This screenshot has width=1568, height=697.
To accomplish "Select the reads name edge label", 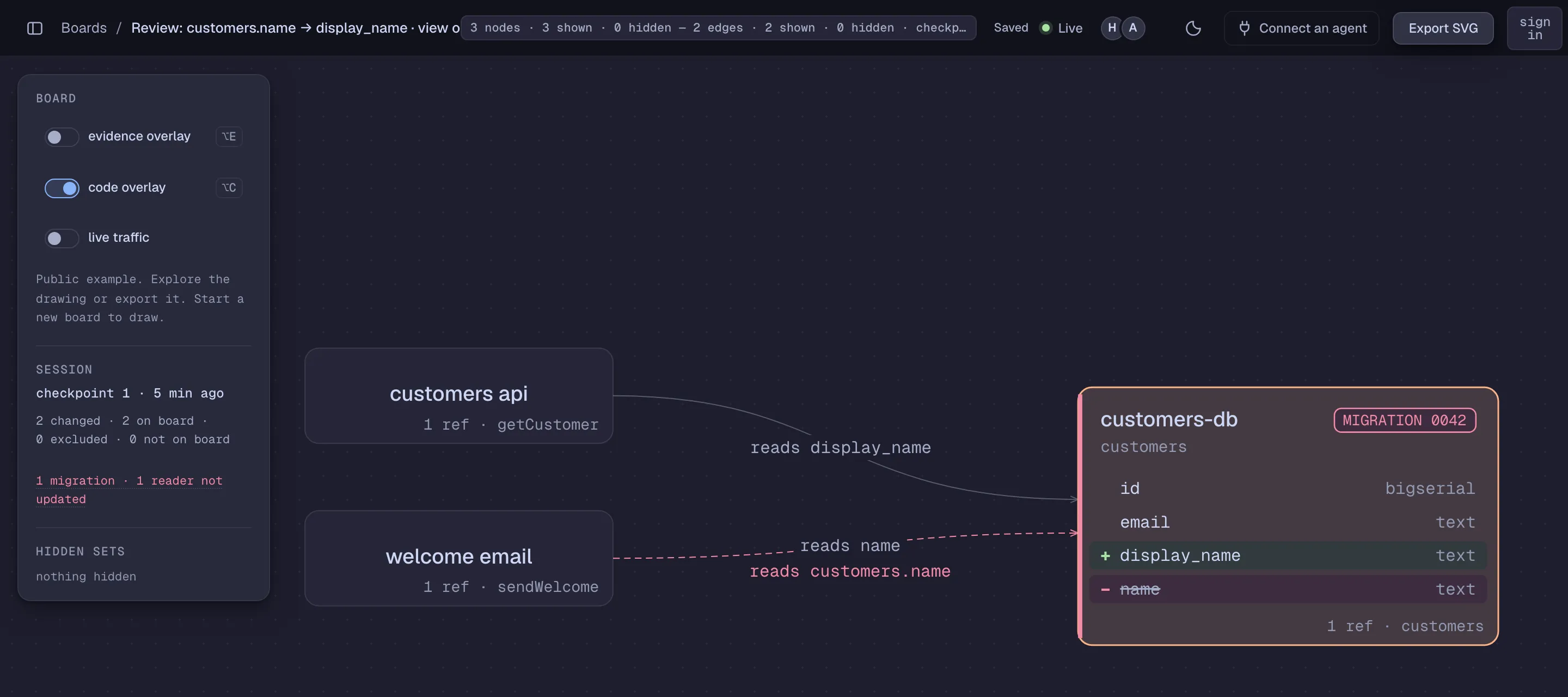I will pyautogui.click(x=850, y=546).
